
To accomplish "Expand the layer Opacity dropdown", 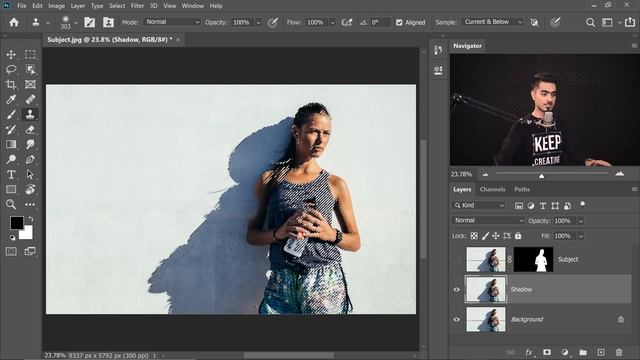I will tap(581, 221).
